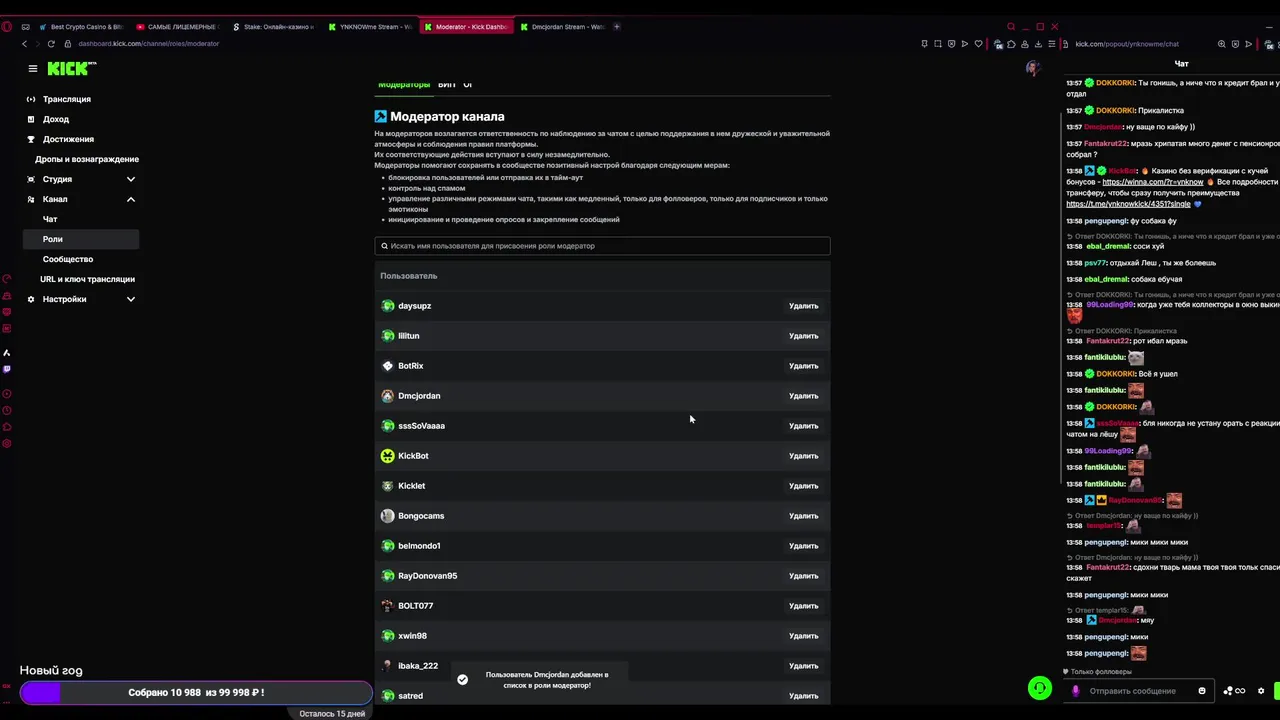This screenshot has width=1280, height=720.
Task: Switch to the Модераторы tab
Action: tap(404, 85)
